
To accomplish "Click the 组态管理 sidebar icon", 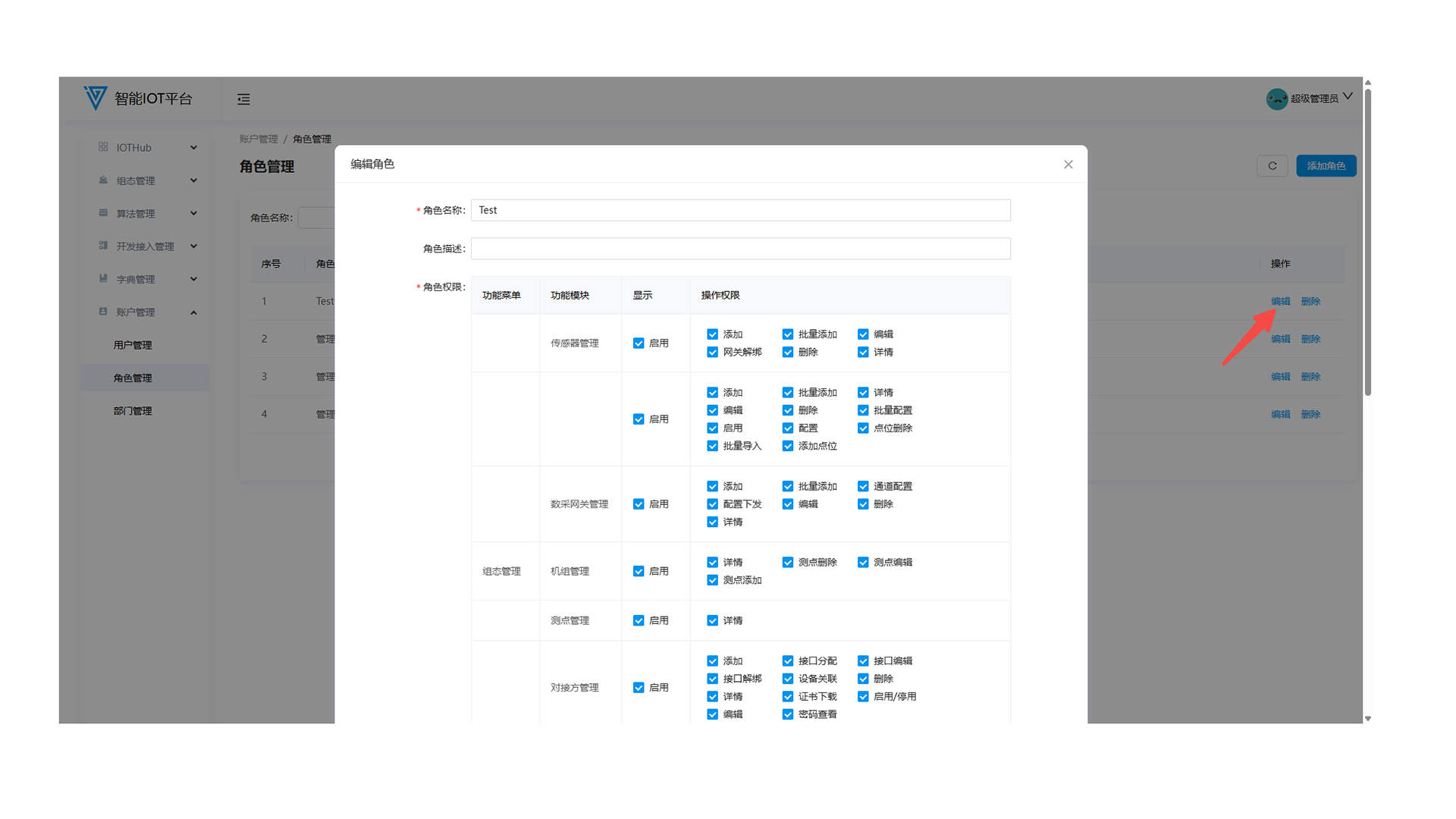I will tap(103, 180).
